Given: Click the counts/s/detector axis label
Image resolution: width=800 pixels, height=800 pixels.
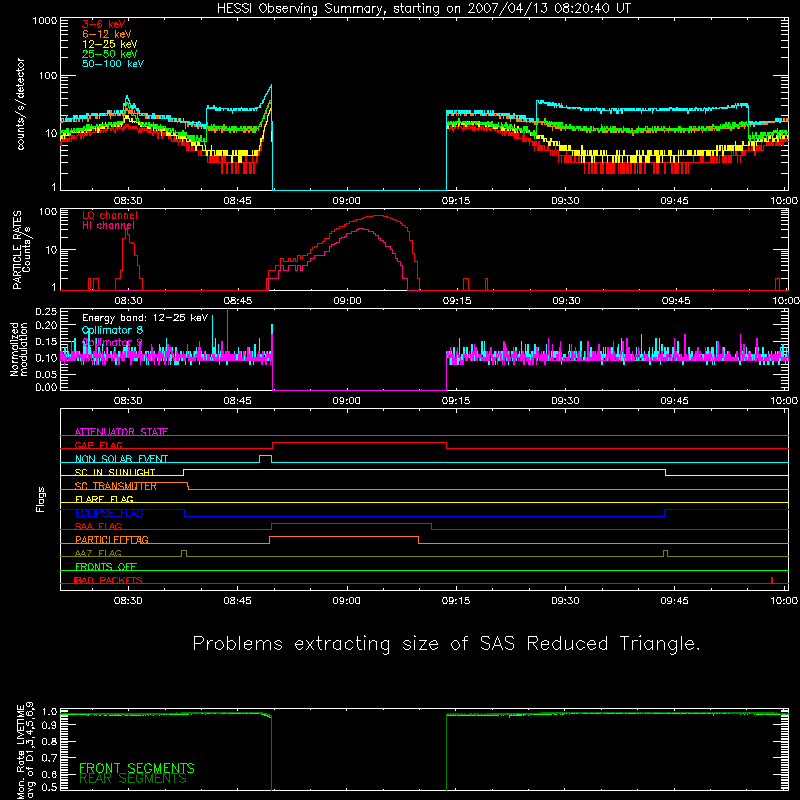Looking at the screenshot, I should (20, 104).
